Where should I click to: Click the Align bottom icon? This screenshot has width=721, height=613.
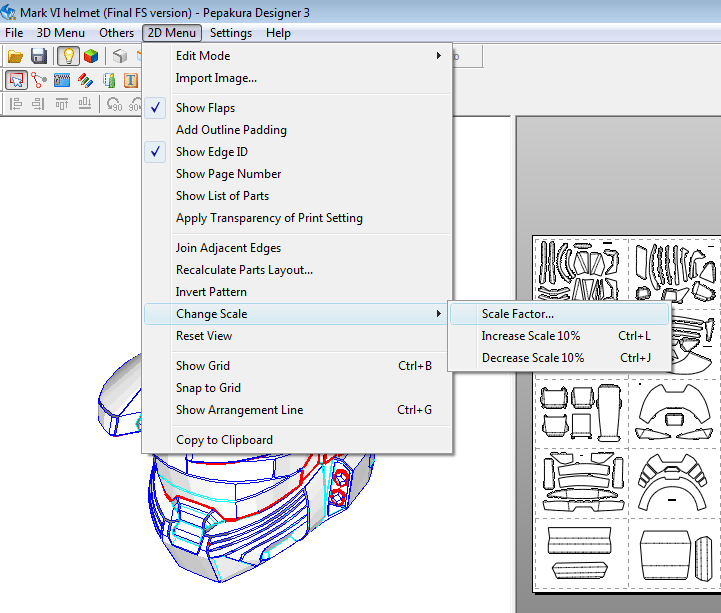(x=85, y=104)
